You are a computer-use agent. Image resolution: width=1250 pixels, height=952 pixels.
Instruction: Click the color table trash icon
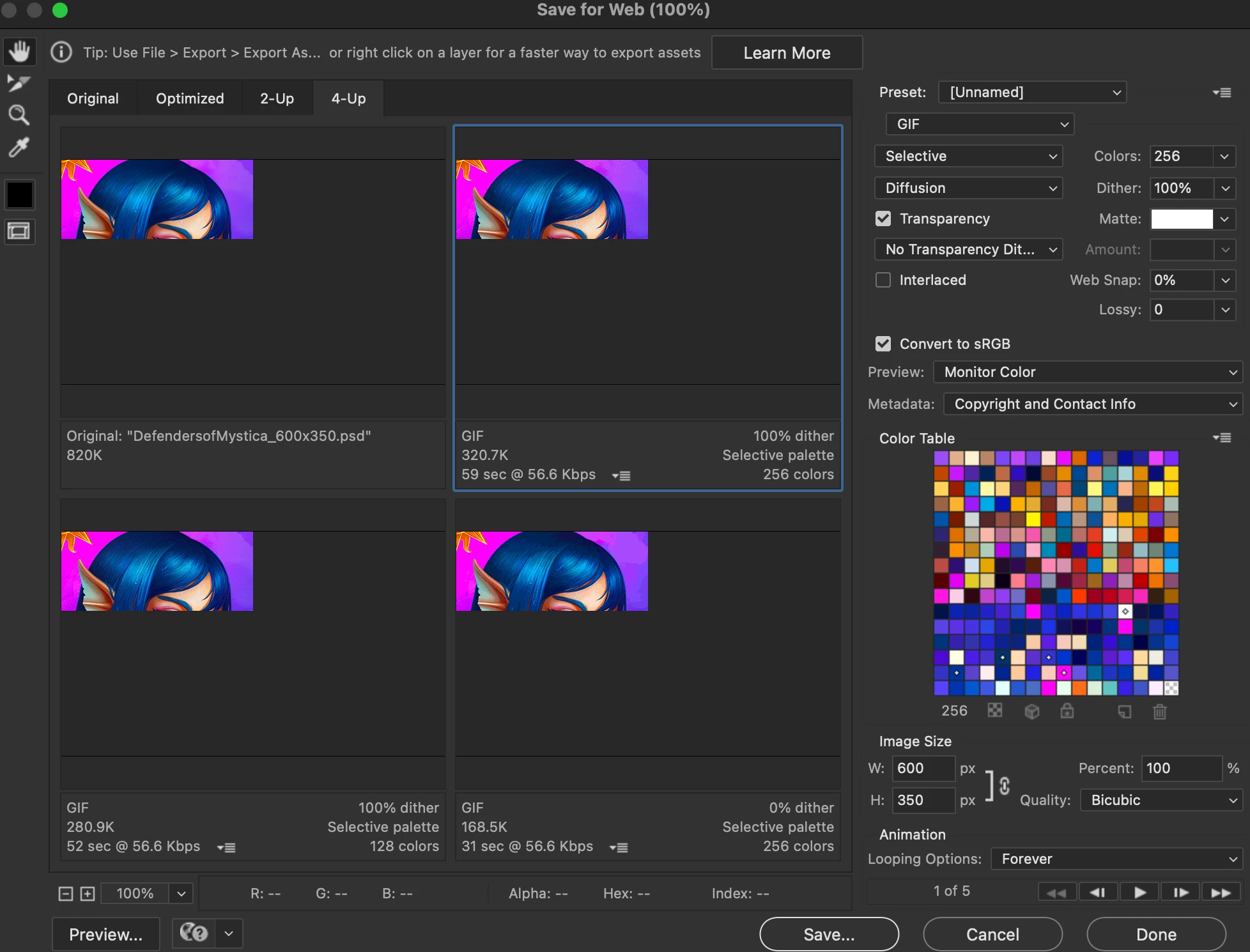(x=1159, y=711)
